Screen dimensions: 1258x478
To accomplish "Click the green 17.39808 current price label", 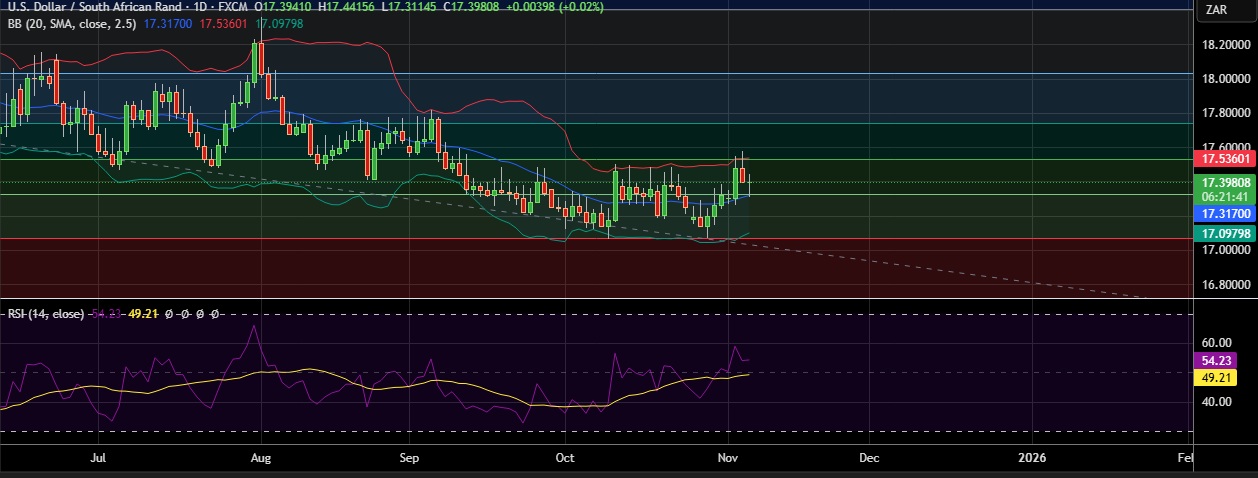I will click(1225, 183).
